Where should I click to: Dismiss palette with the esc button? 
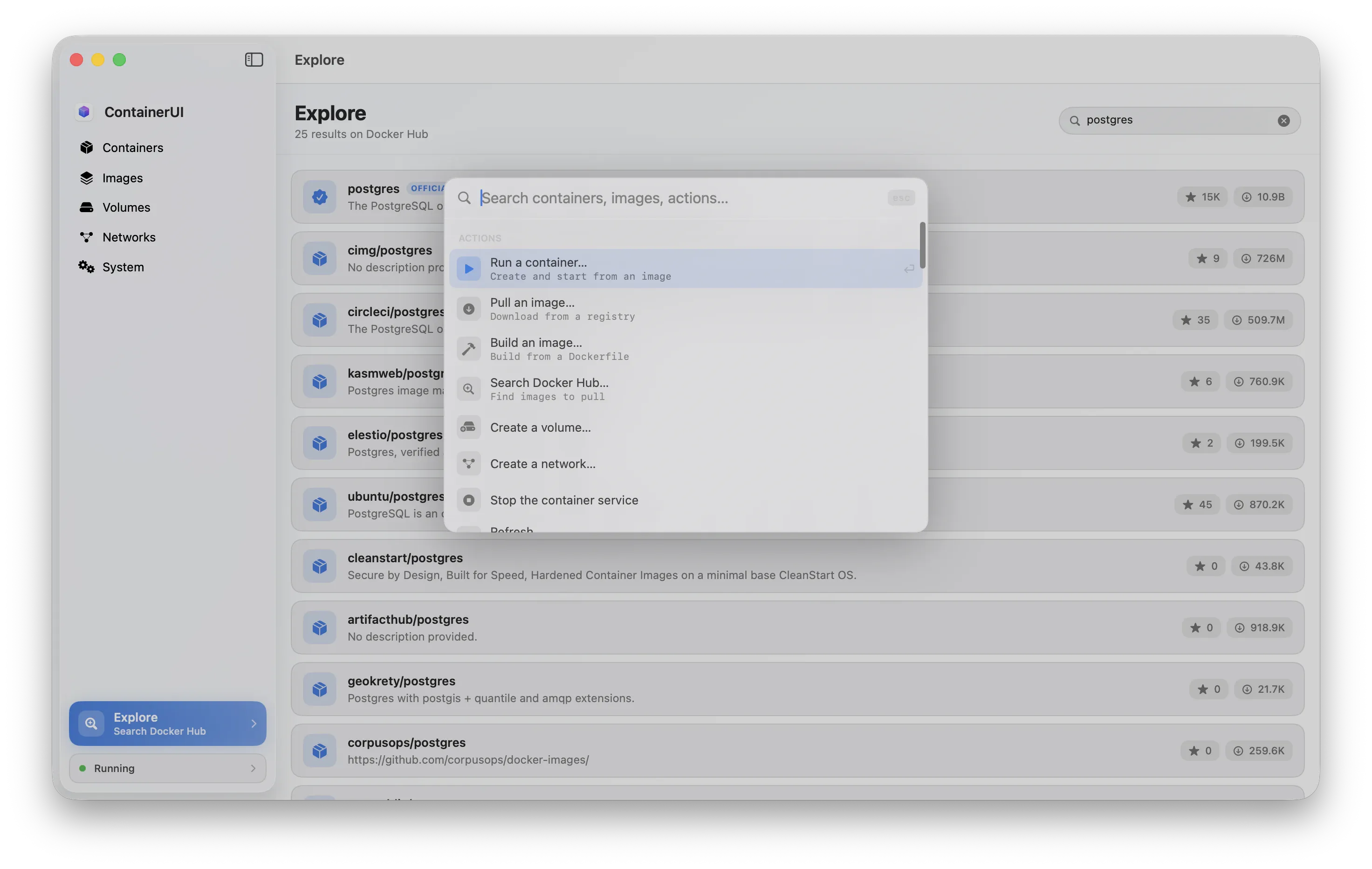coord(901,198)
